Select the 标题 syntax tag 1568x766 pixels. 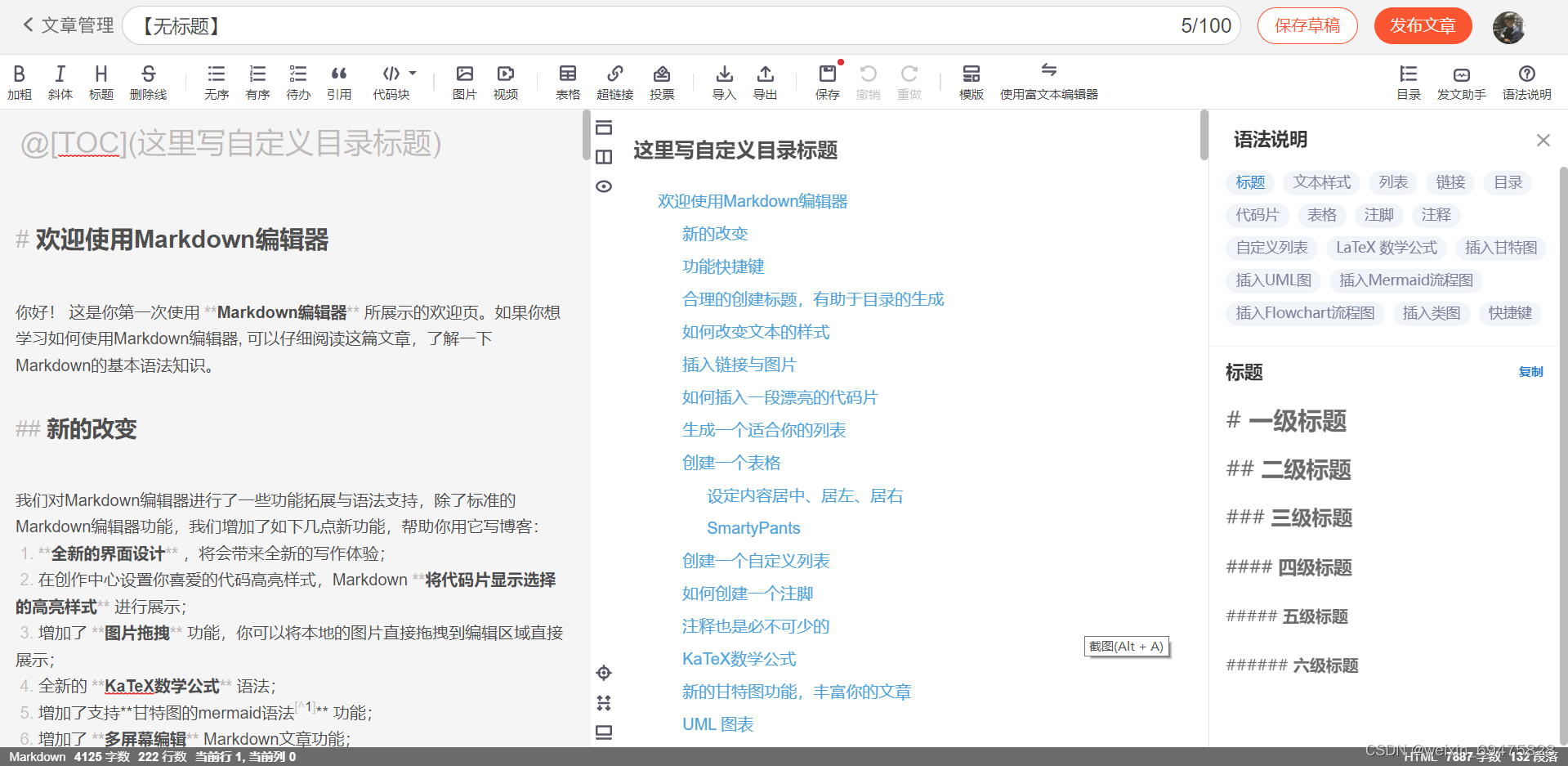coord(1250,182)
